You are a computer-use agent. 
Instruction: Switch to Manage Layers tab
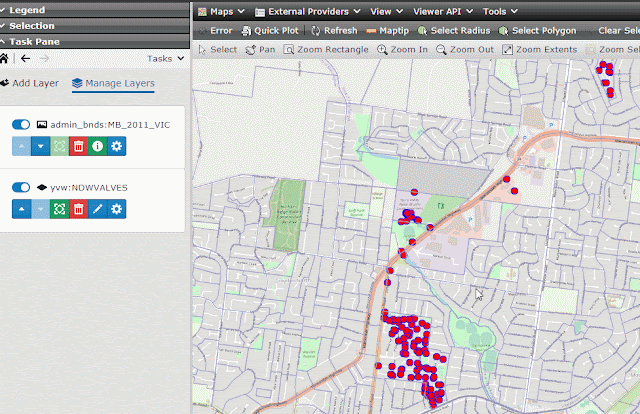pos(113,83)
